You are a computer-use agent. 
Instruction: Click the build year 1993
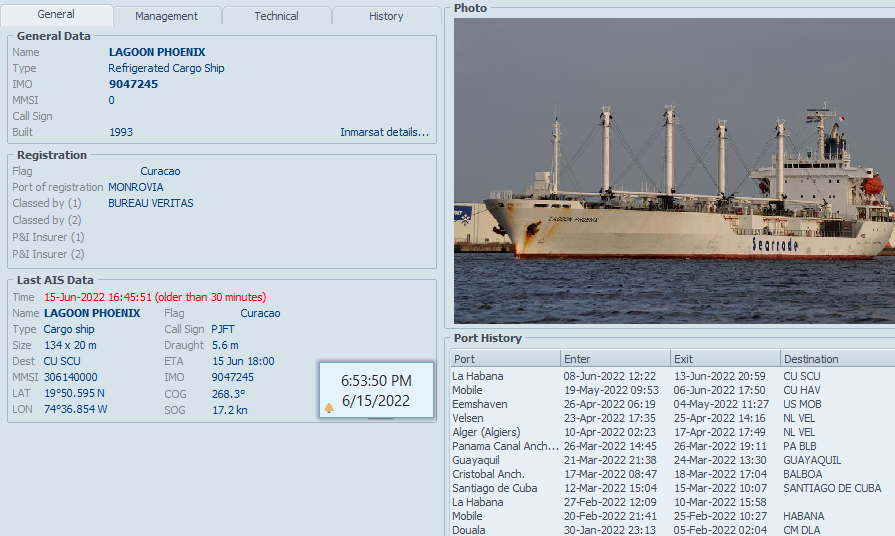[121, 132]
